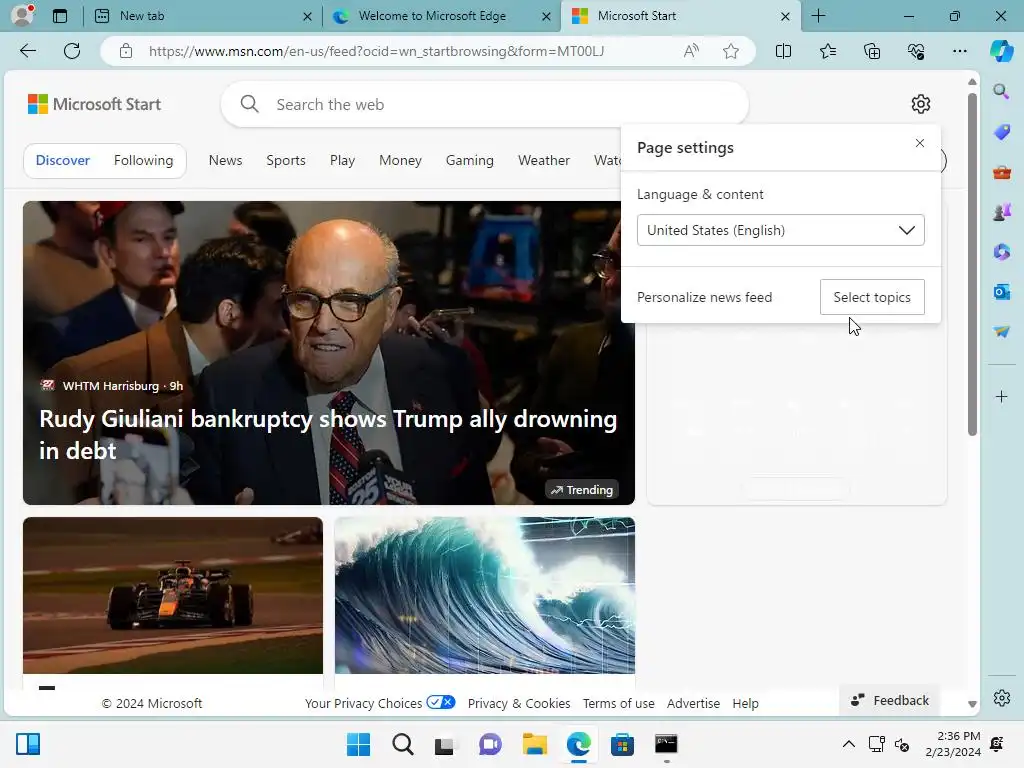Image resolution: width=1024 pixels, height=768 pixels.
Task: Open the ocean wave article thumbnail
Action: 485,595
